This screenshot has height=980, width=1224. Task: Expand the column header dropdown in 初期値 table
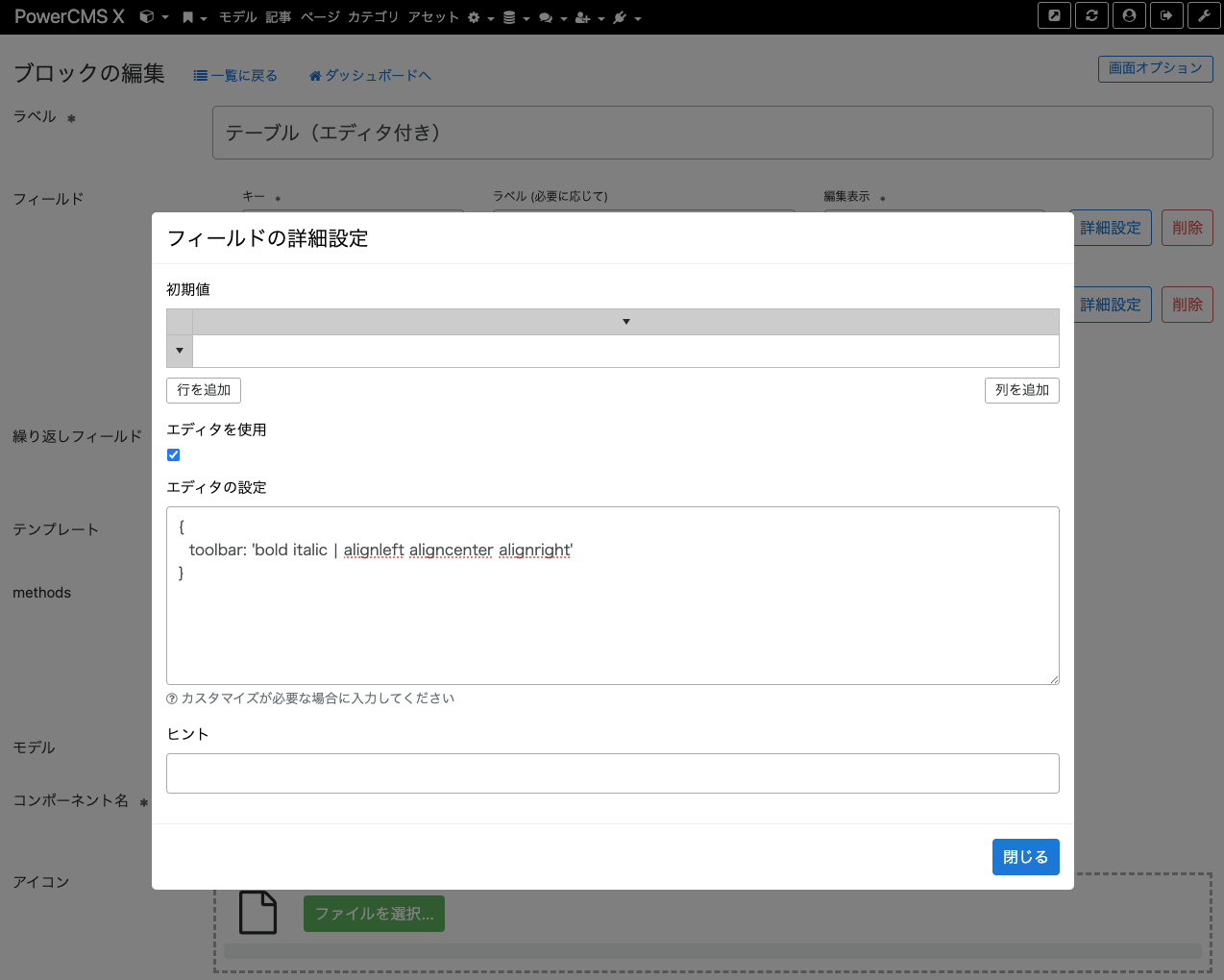click(625, 321)
